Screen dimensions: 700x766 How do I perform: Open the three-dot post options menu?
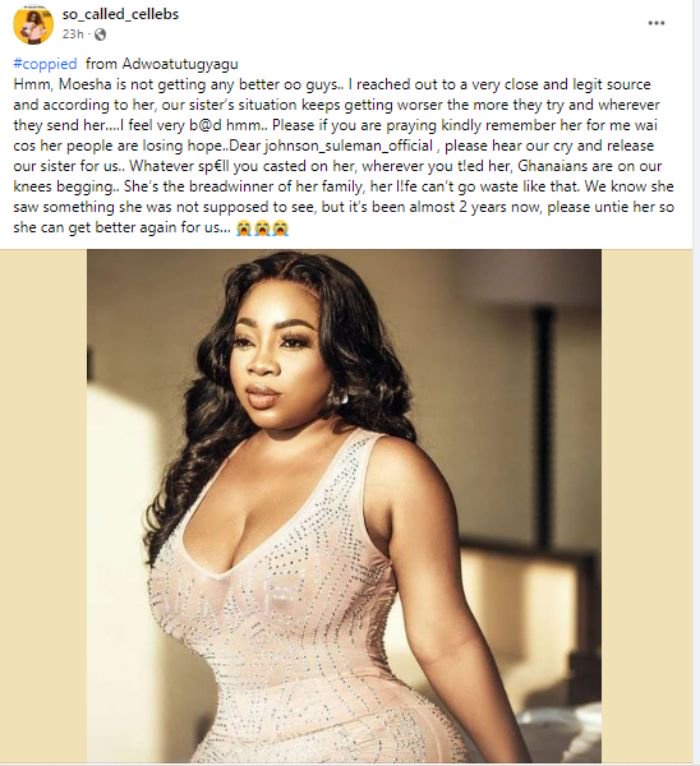656,23
